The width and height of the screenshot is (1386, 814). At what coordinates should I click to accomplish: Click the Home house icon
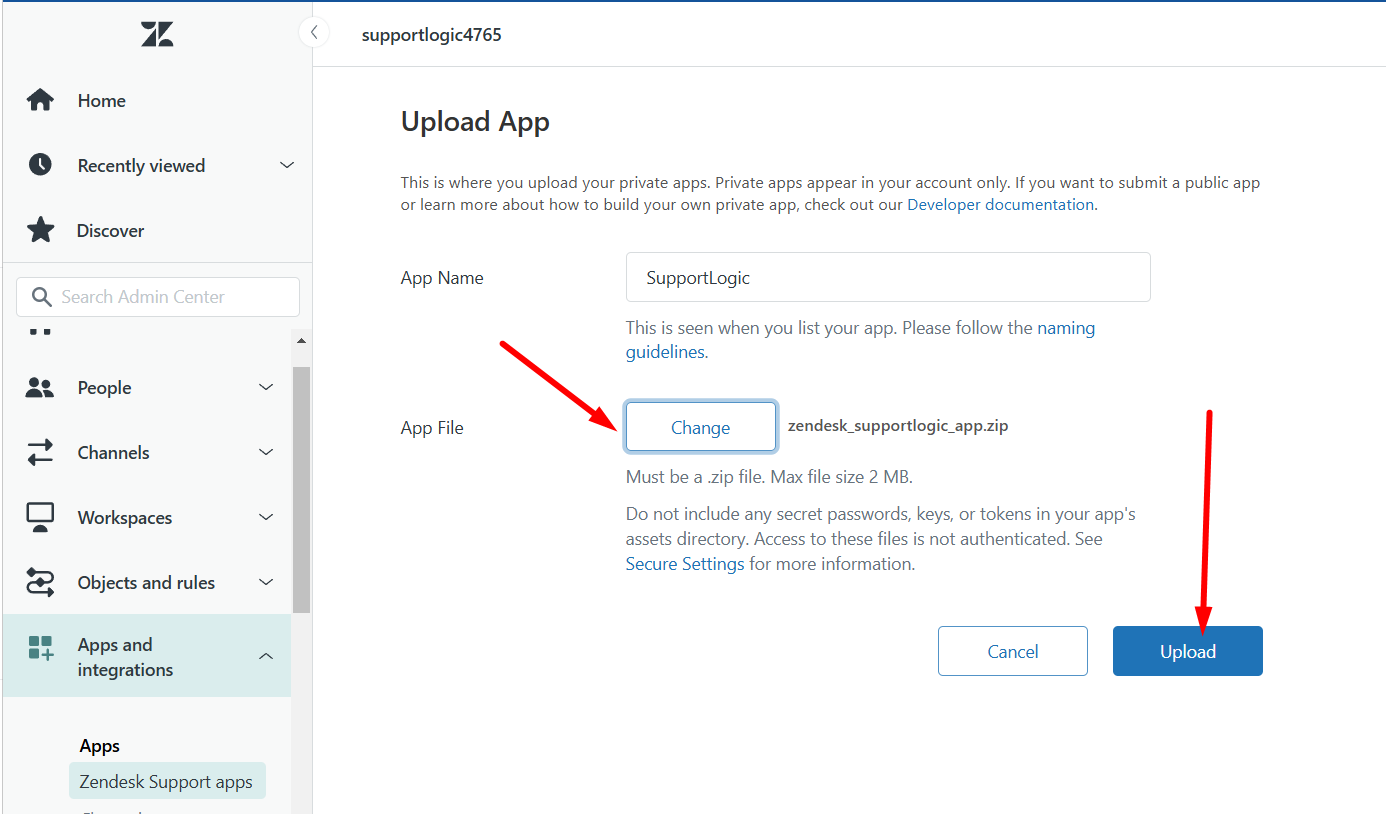click(x=40, y=100)
